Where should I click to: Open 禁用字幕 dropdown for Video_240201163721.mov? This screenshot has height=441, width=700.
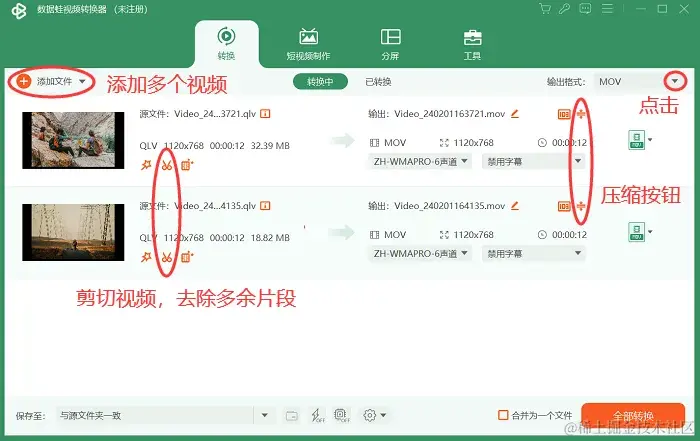[x=534, y=161]
